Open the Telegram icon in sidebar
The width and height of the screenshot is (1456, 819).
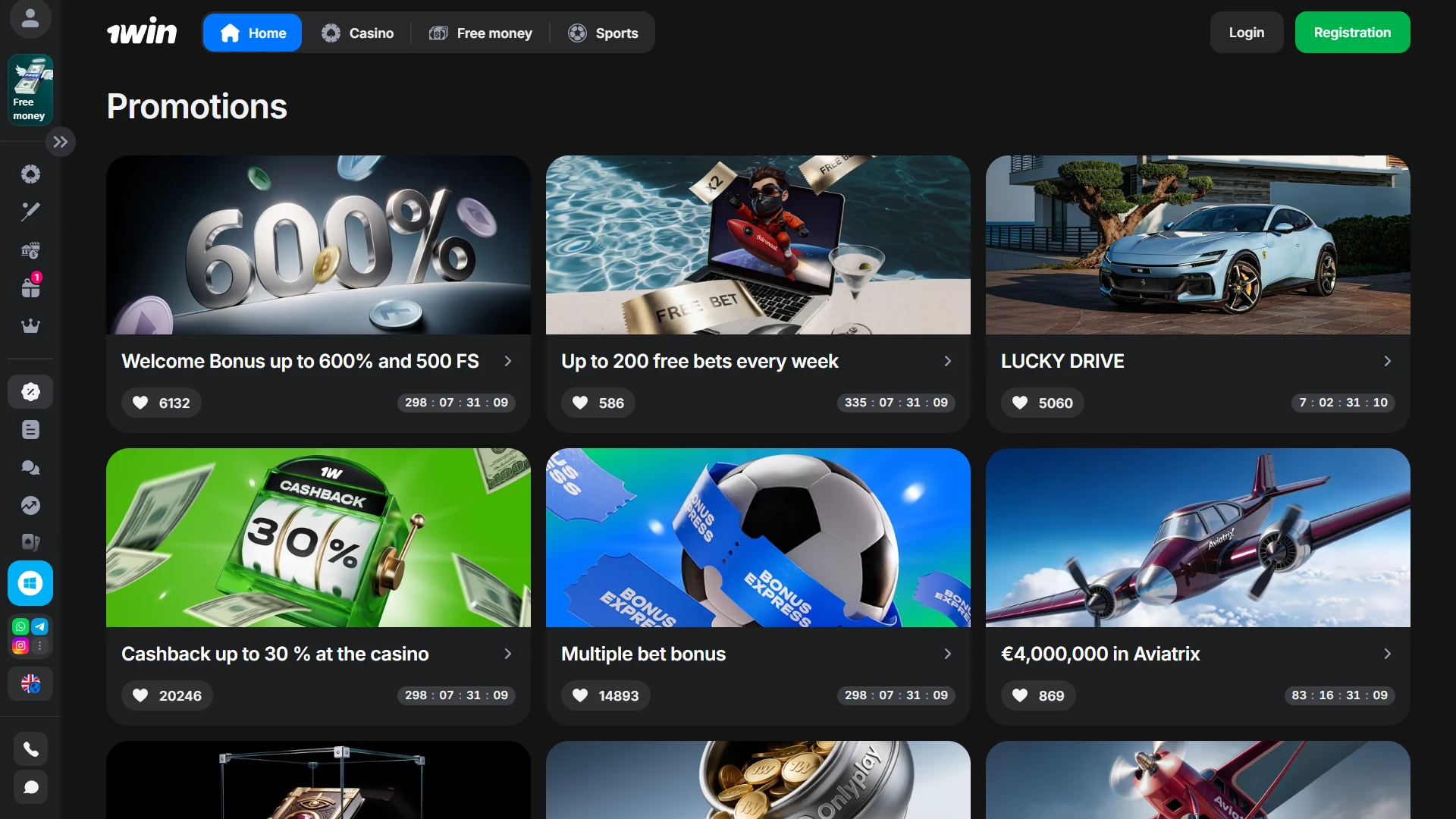40,626
